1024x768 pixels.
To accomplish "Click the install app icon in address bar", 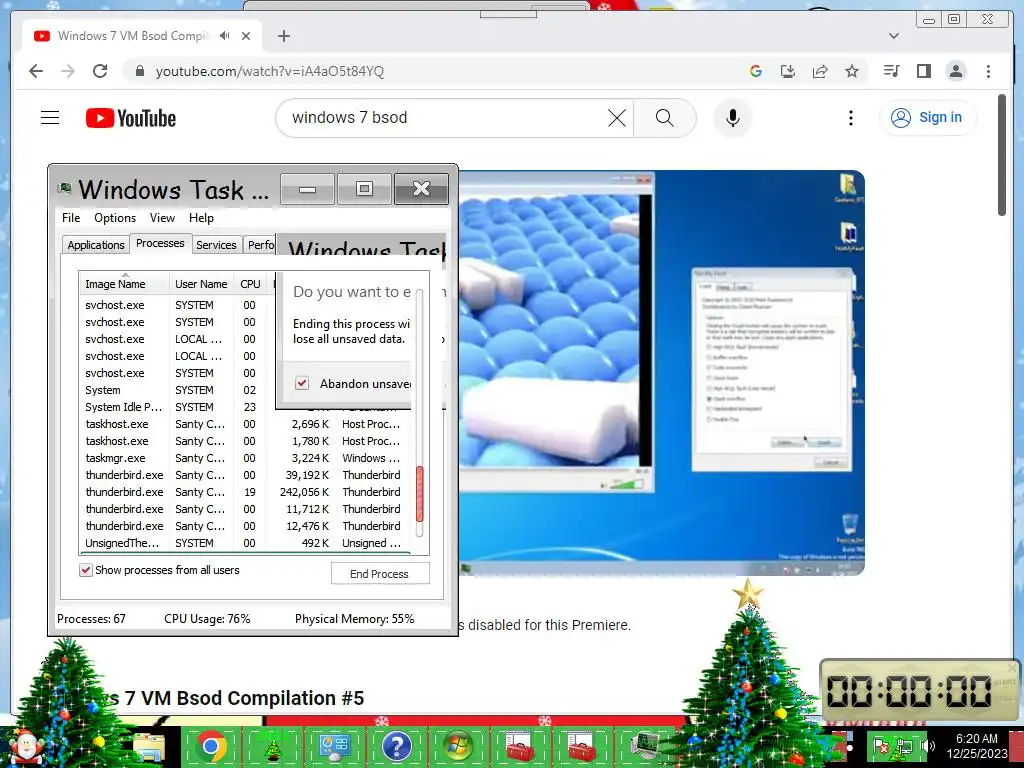I will (x=788, y=71).
